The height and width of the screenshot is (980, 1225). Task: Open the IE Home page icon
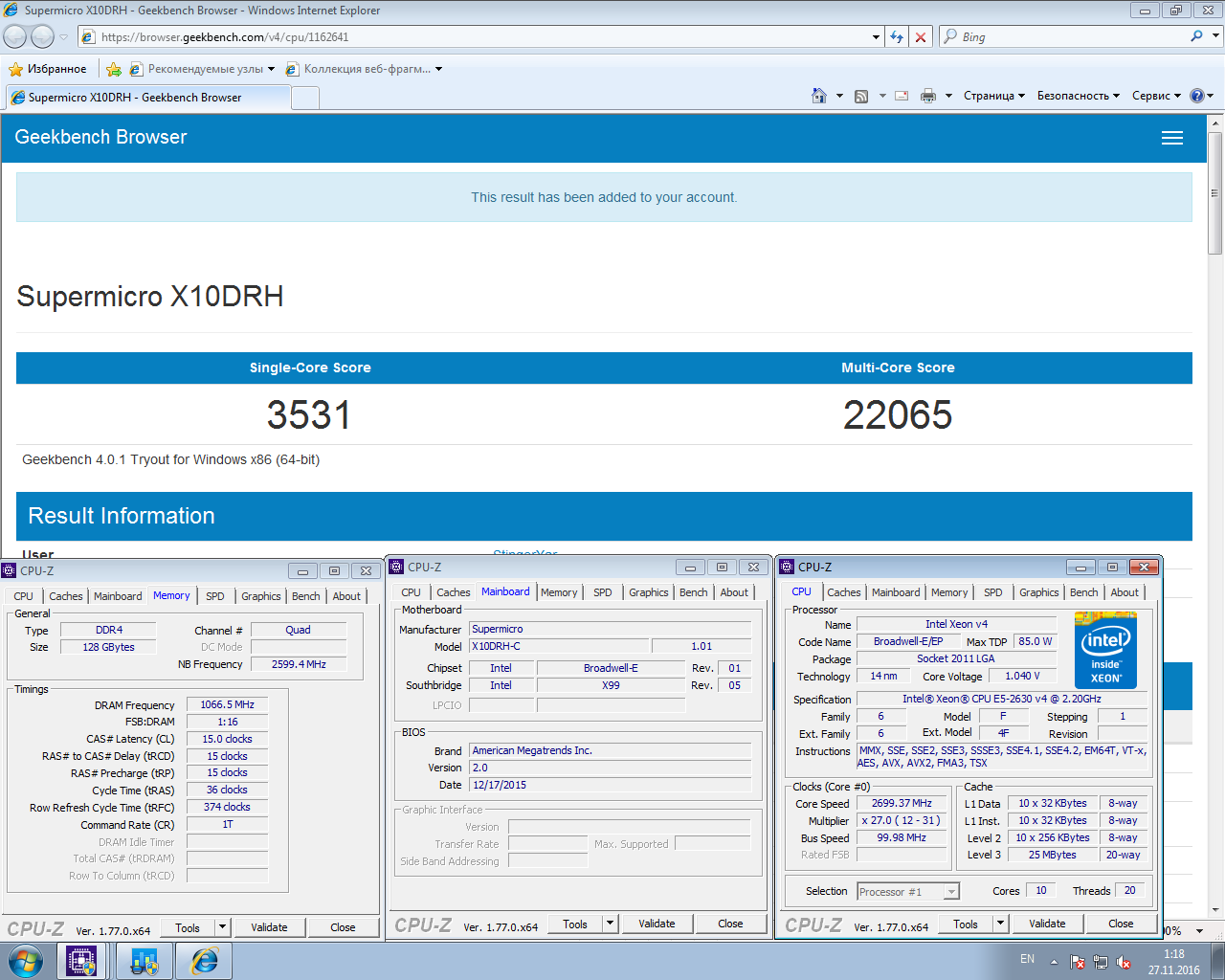click(819, 96)
